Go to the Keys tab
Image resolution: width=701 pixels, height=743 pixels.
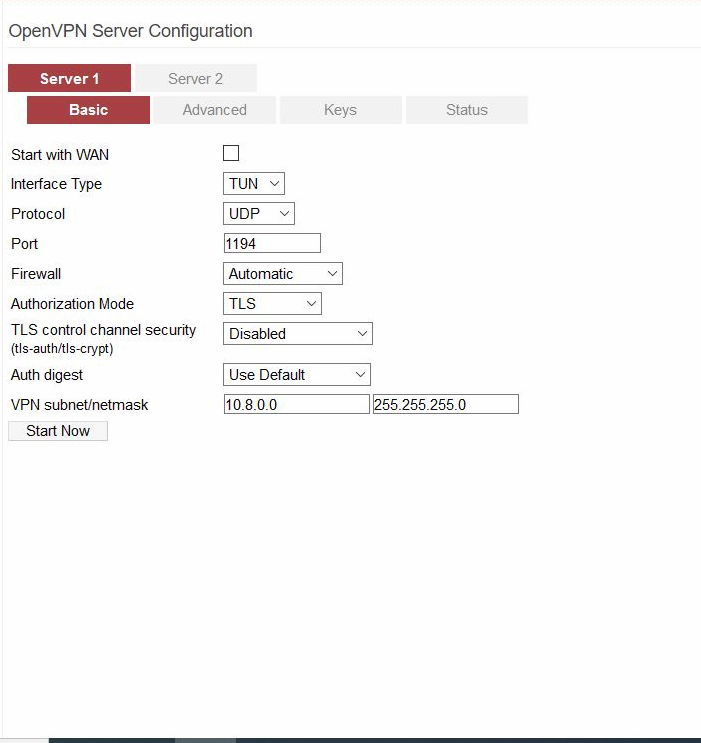340,110
